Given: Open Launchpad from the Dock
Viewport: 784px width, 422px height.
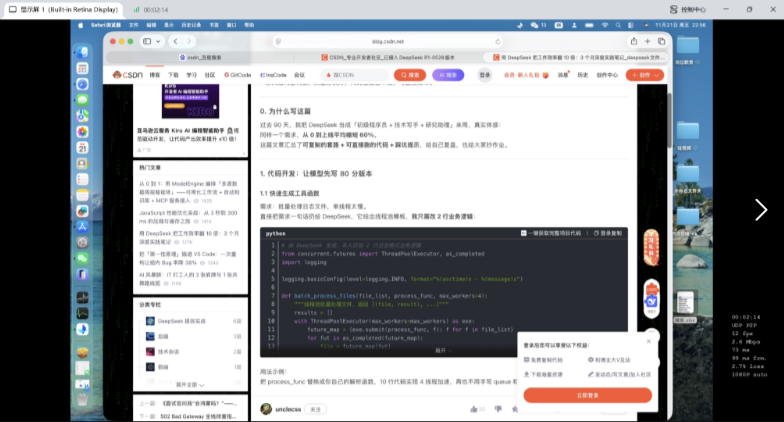Looking at the screenshot, I should [82, 68].
